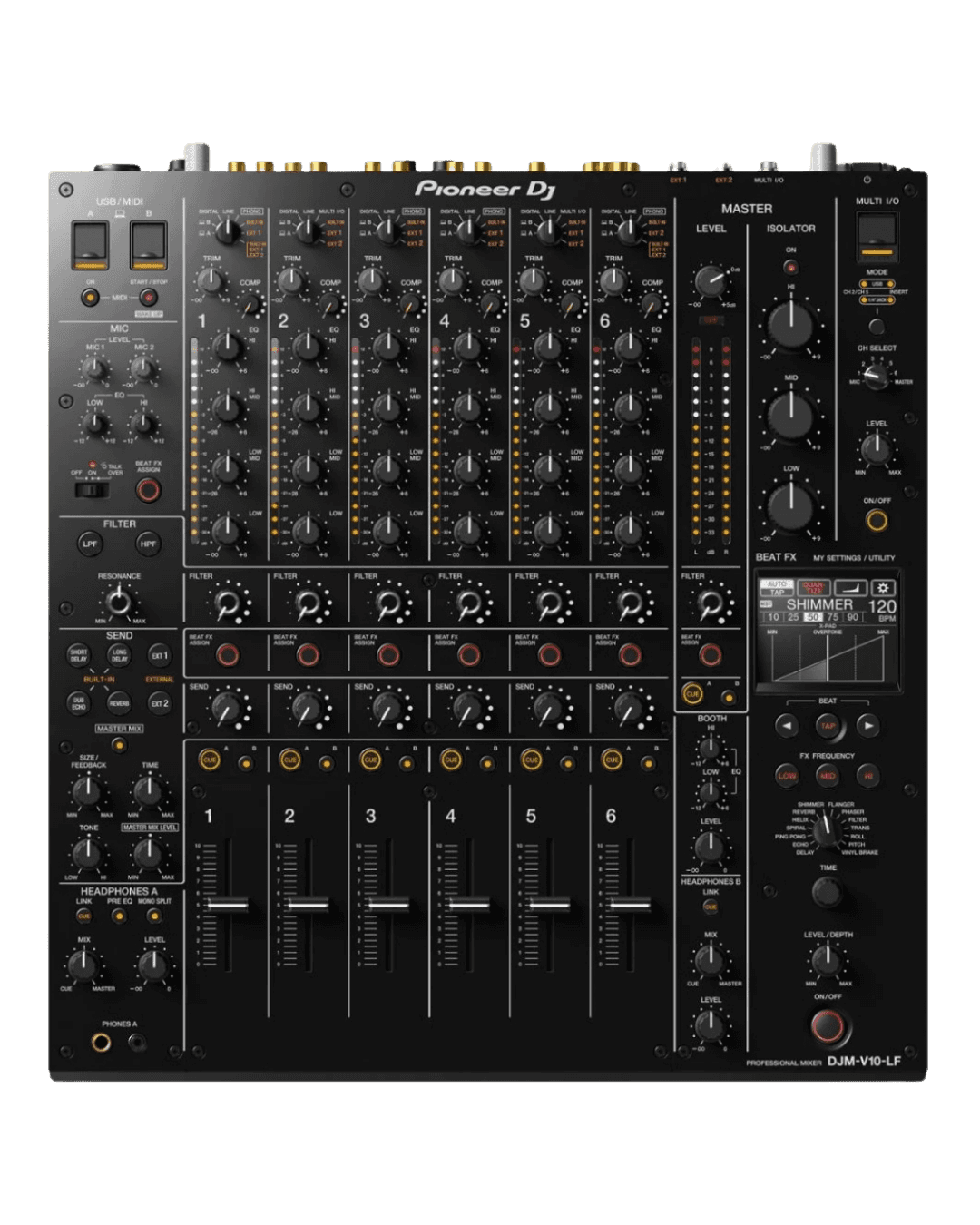The height and width of the screenshot is (1225, 980).
Task: Select the 50 beat value on the display
Action: point(813,617)
